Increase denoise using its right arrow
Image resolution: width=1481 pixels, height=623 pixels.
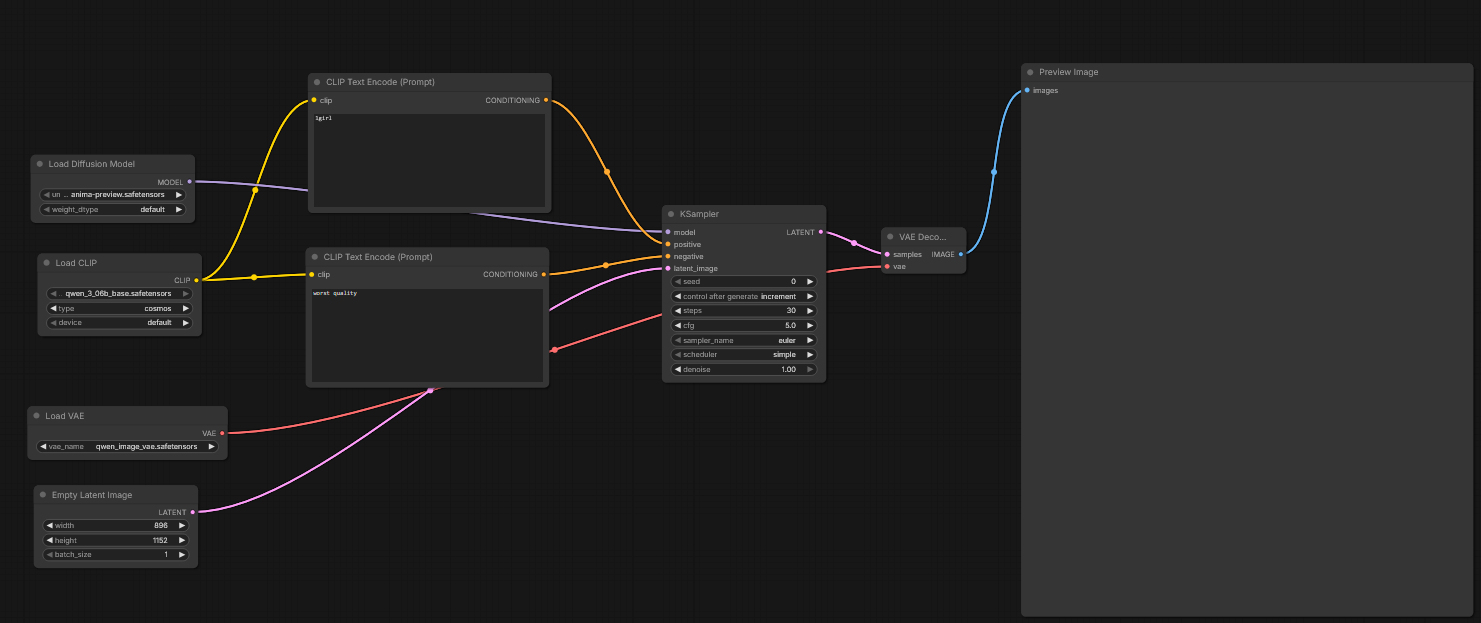(810, 369)
